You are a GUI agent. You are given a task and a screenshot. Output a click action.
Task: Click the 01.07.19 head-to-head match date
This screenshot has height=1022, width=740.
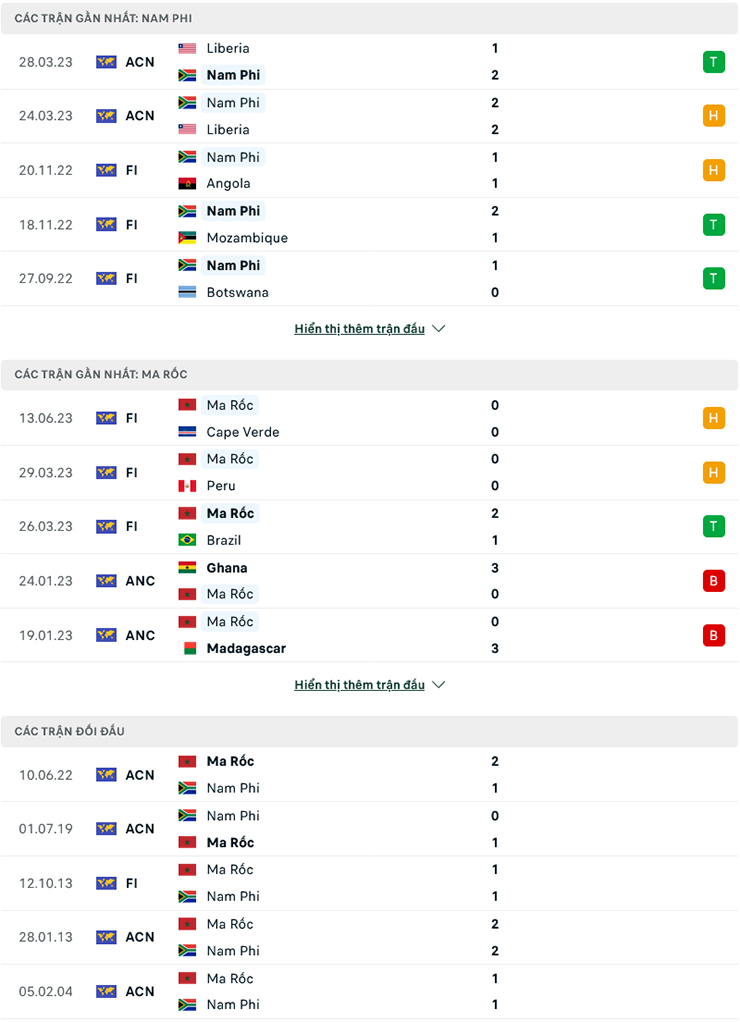click(x=46, y=829)
